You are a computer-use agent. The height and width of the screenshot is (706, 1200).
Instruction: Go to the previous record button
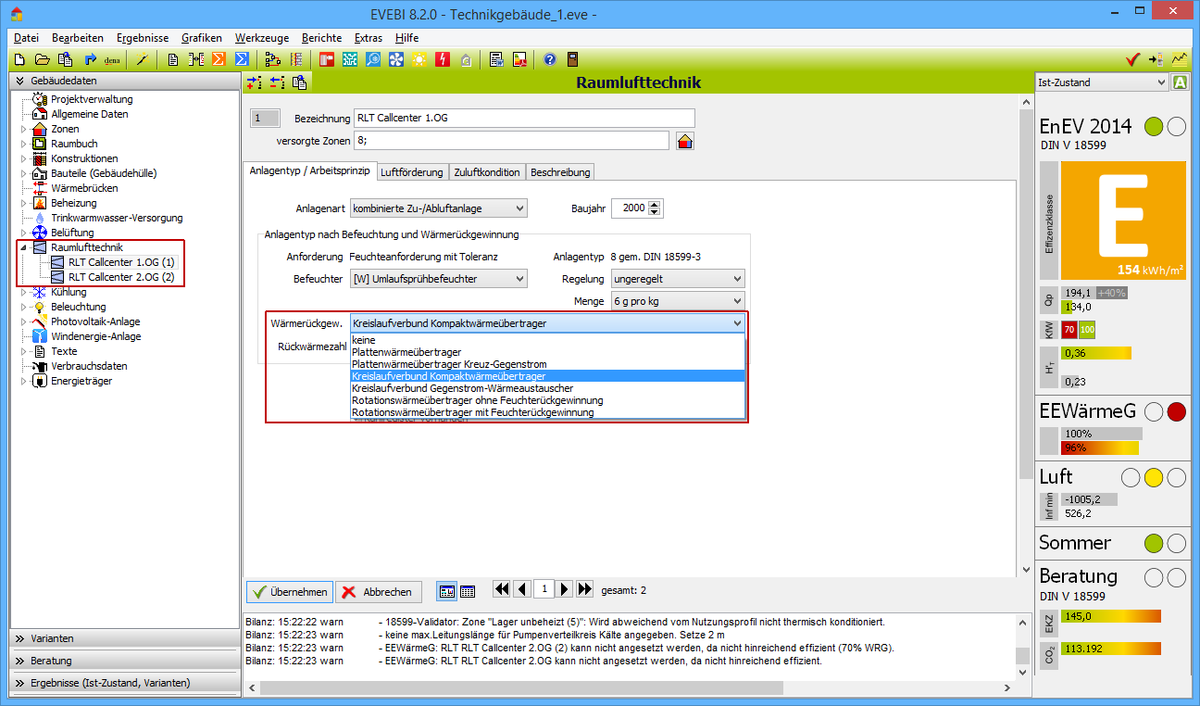[x=522, y=590]
